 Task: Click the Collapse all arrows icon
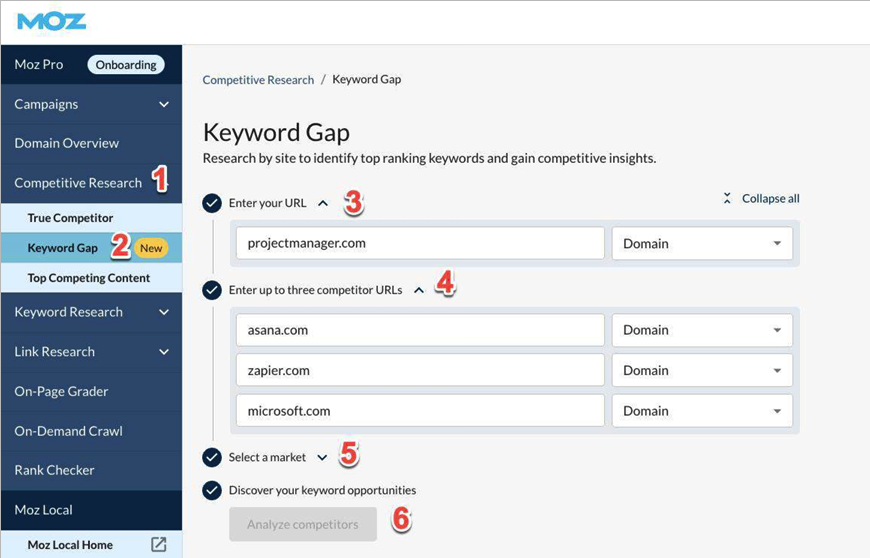[x=727, y=199]
